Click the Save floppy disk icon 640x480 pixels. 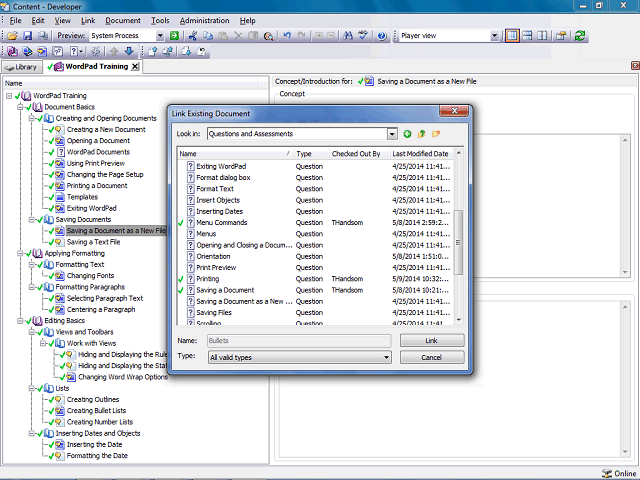(27, 36)
